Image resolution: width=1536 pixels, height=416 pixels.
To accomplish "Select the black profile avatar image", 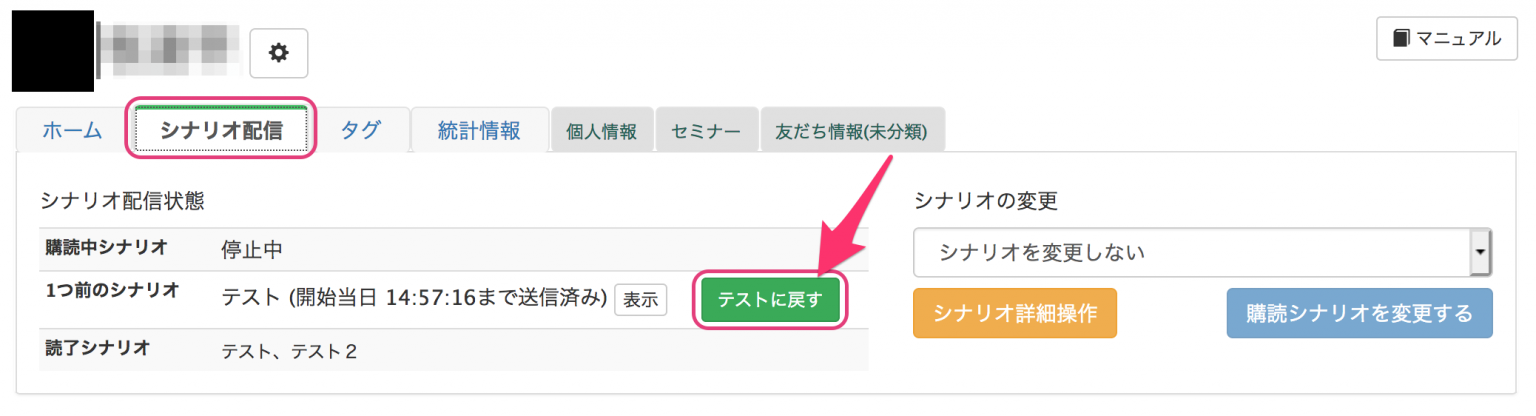I will point(52,51).
